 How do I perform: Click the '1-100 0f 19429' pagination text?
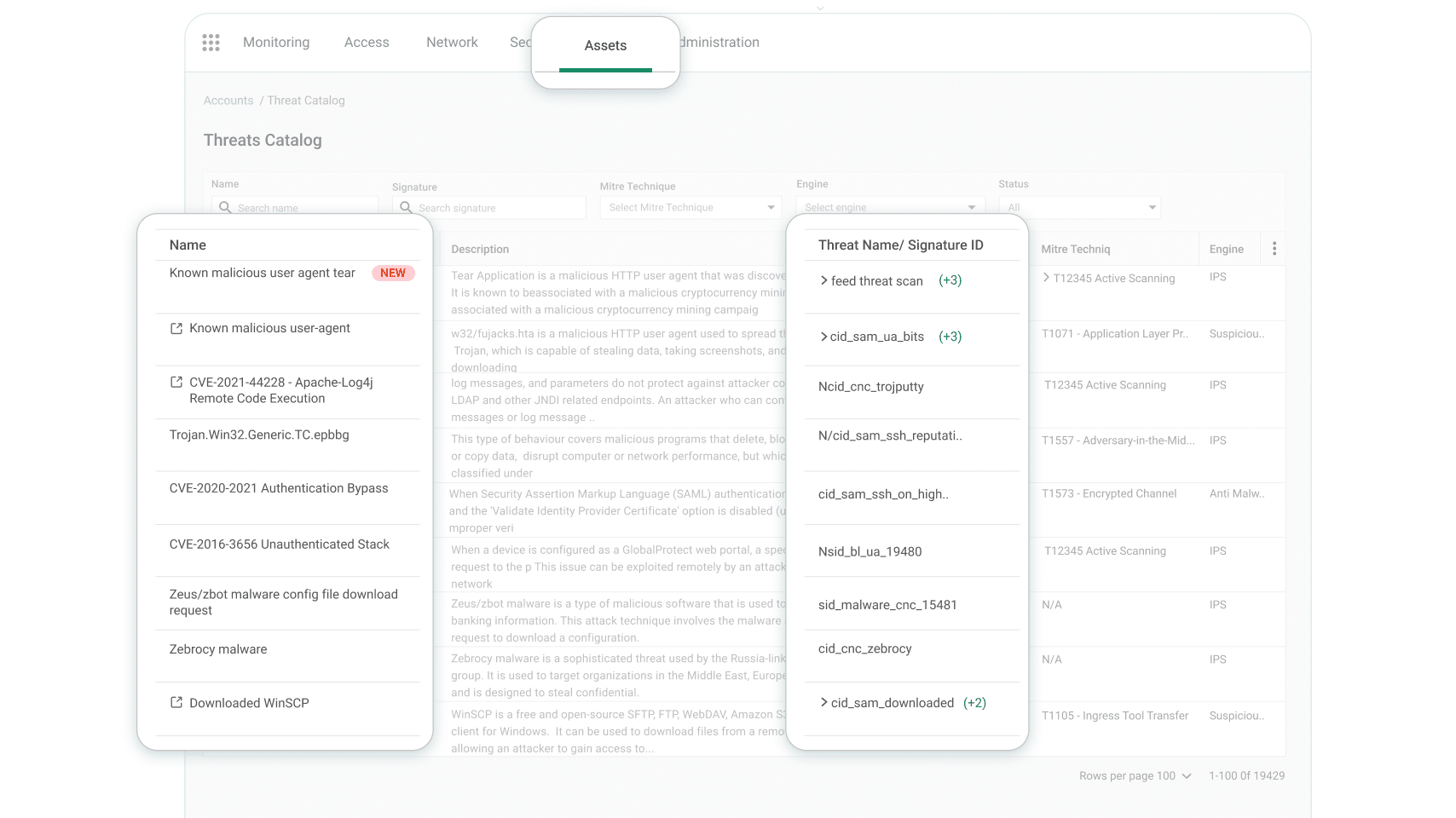coord(1246,776)
